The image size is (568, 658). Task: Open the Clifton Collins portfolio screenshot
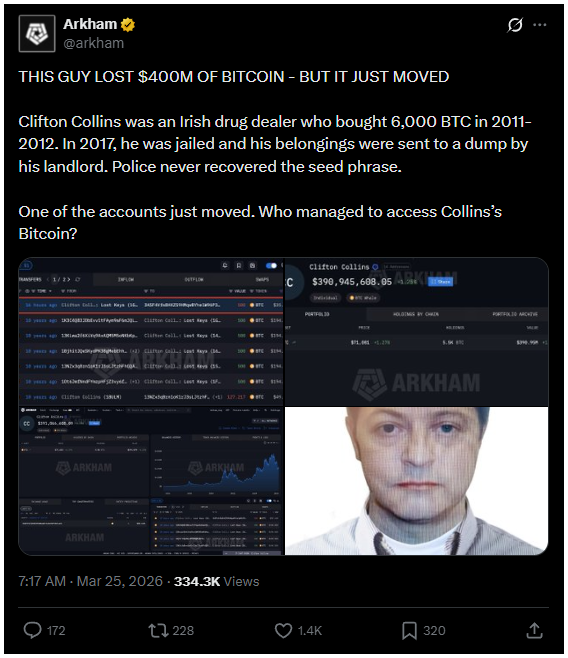[416, 332]
